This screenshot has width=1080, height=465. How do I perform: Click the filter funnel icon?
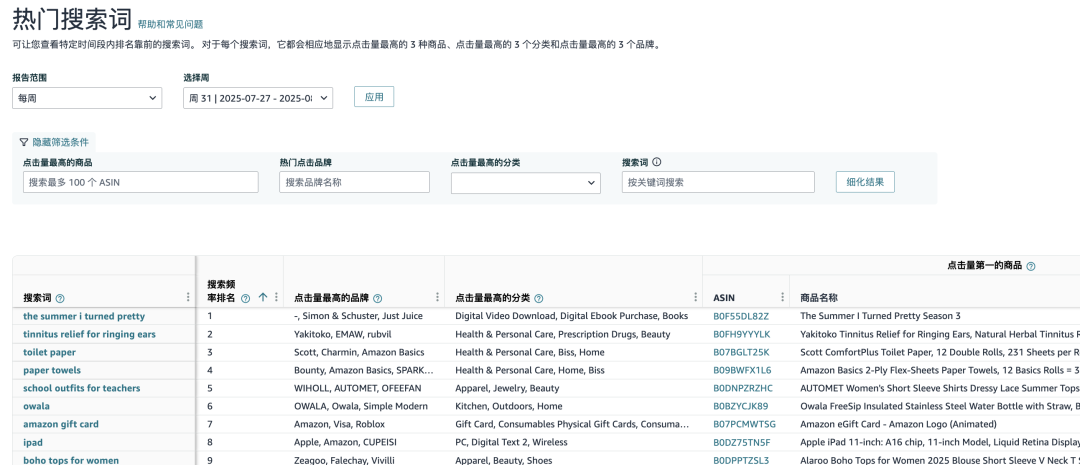point(23,143)
